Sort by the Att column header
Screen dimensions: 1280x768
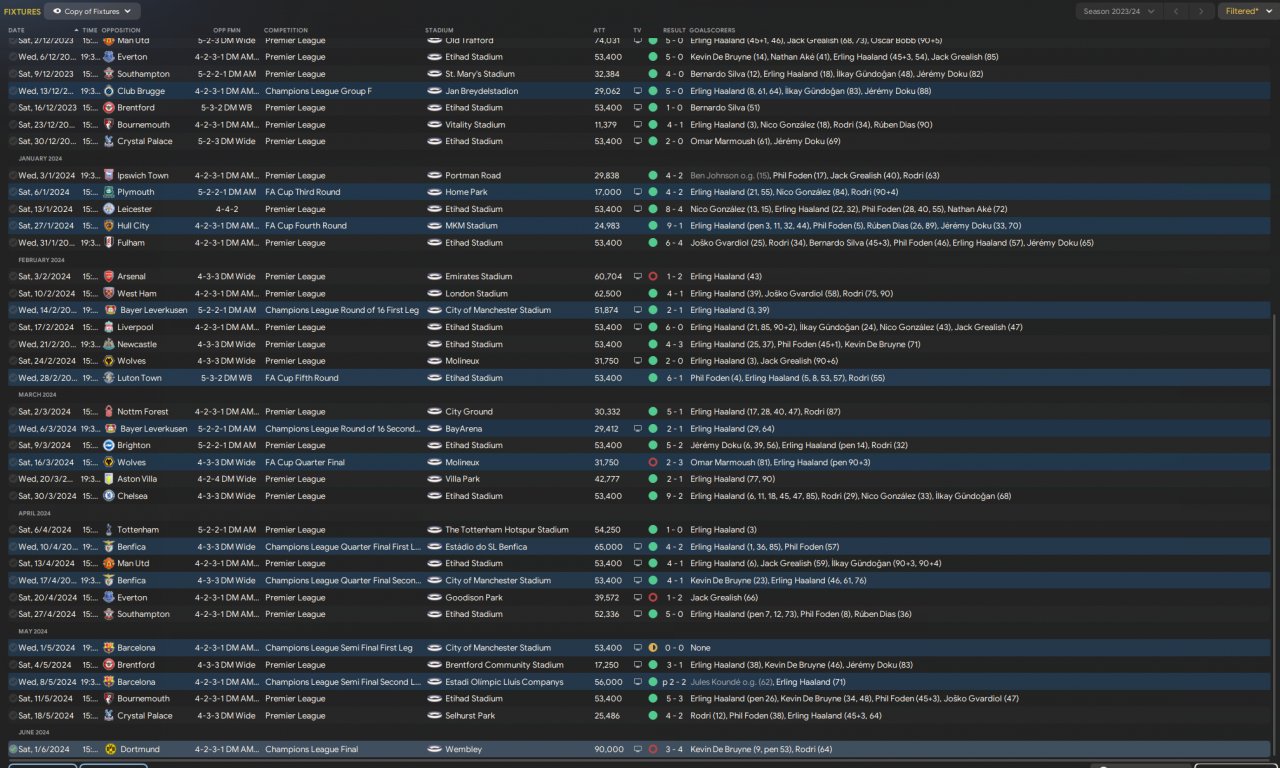click(599, 30)
